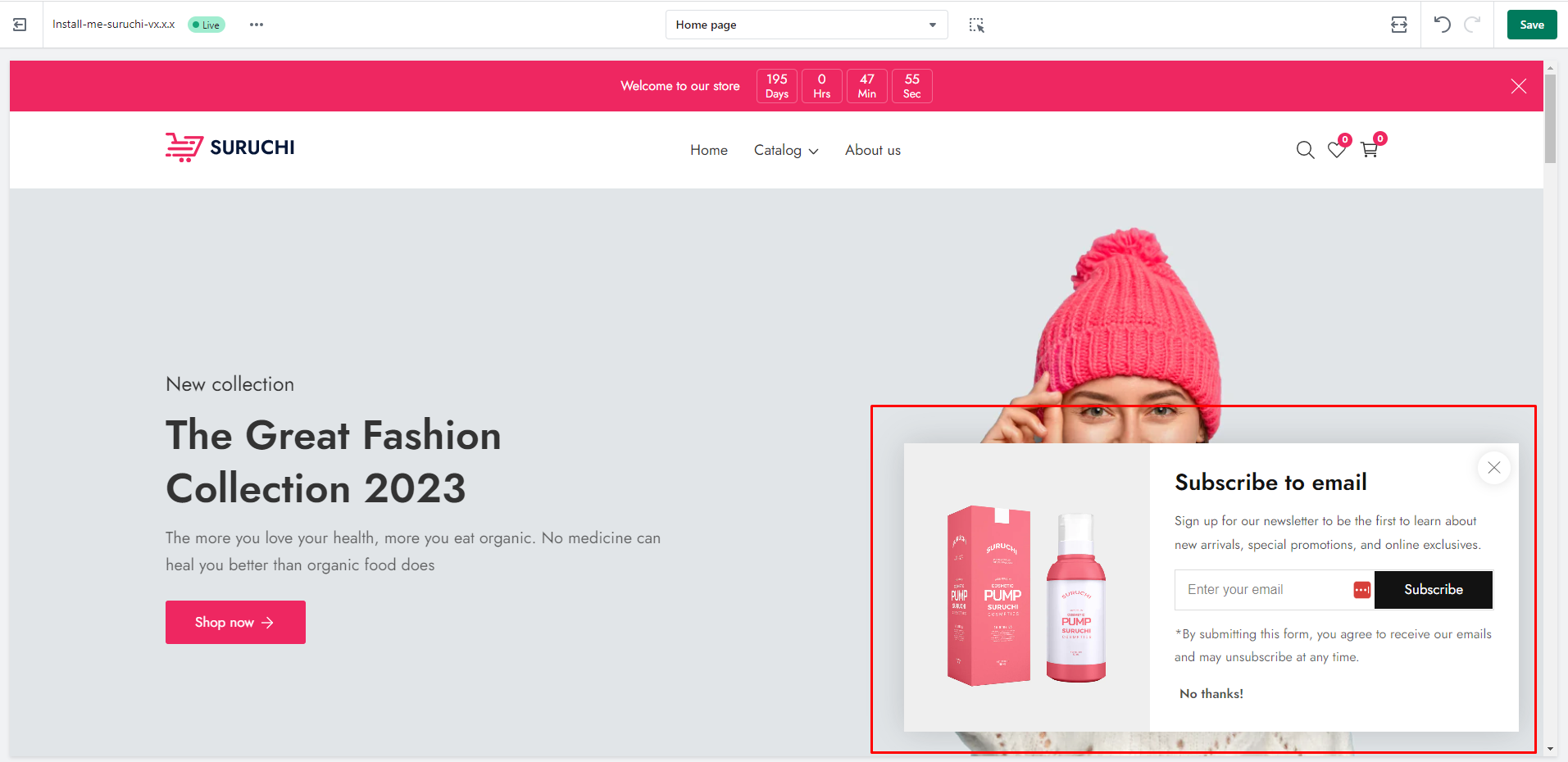The width and height of the screenshot is (1568, 762).
Task: Click the redo arrow
Action: [x=1472, y=25]
